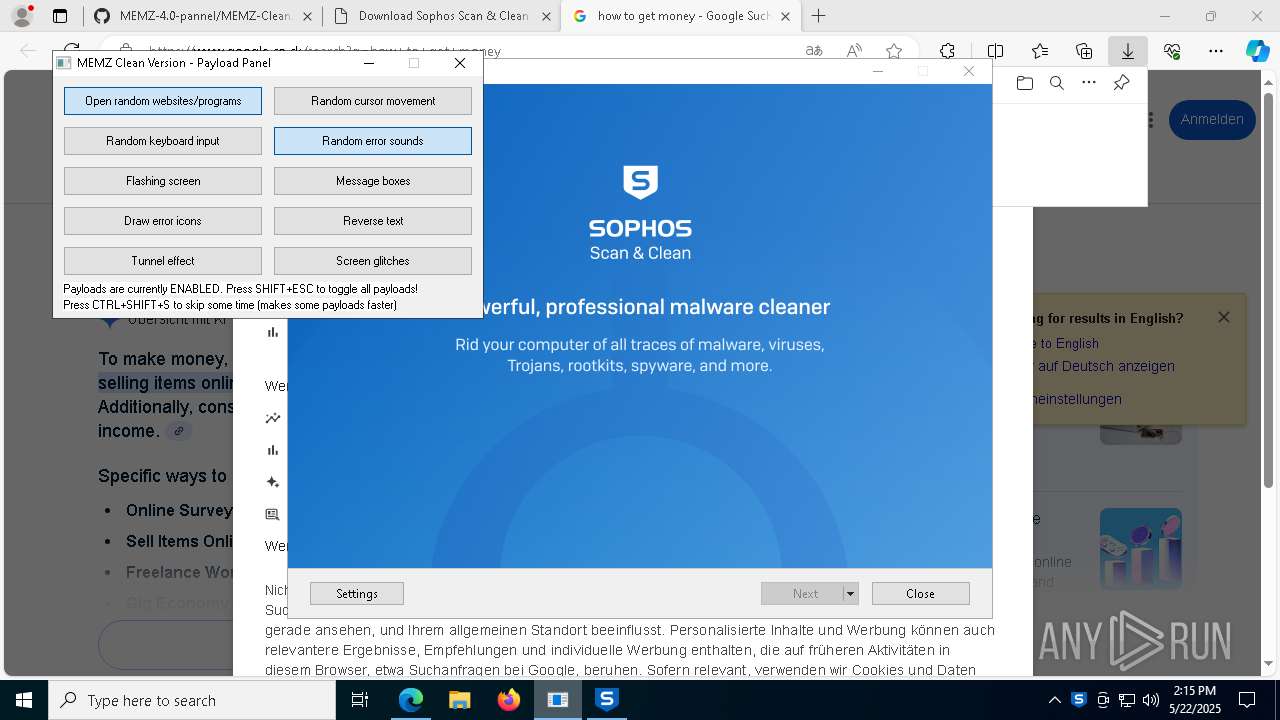1280x720 pixels.
Task: Toggle 'Draw error icons' payload
Action: (x=163, y=221)
